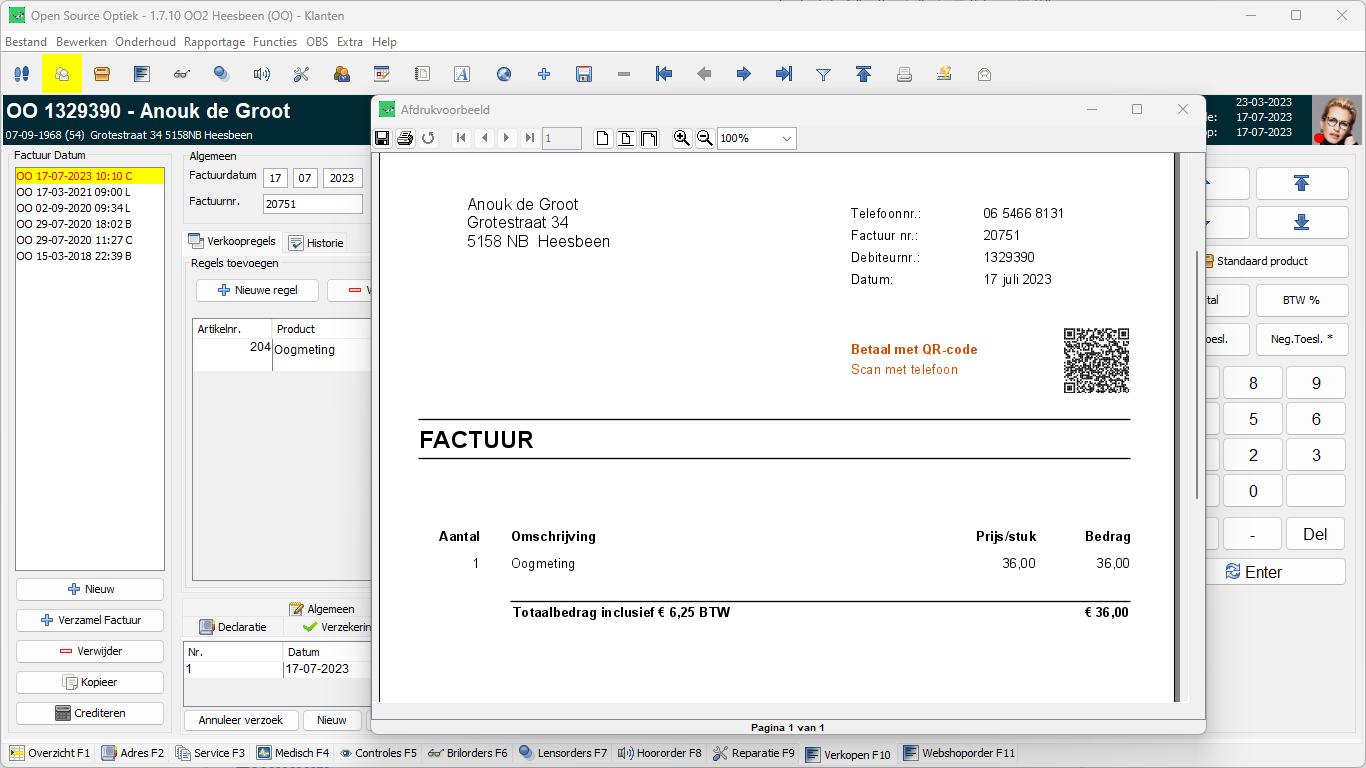Viewport: 1366px width, 768px height.
Task: Click the Verzamel Factuur button
Action: click(x=90, y=620)
